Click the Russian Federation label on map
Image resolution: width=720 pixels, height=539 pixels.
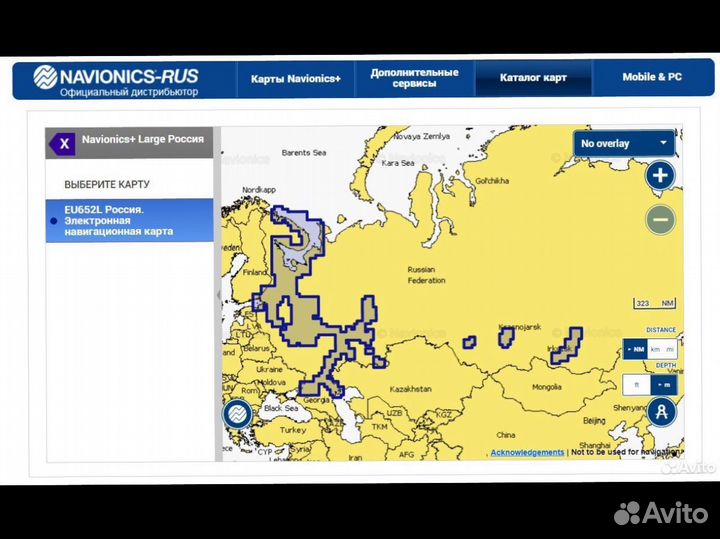tap(426, 275)
